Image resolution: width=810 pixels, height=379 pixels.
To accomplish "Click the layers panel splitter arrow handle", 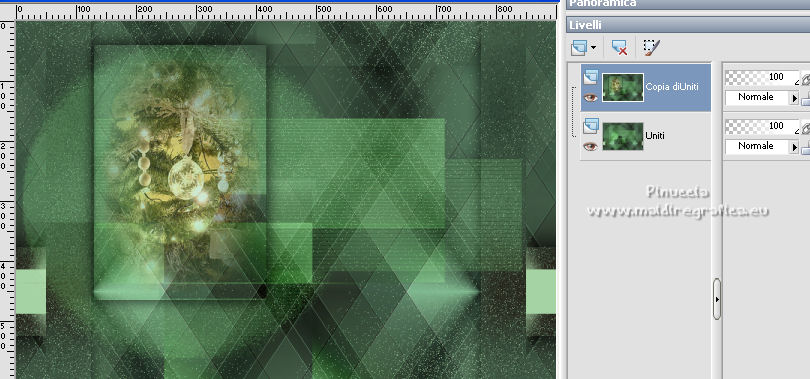I will click(716, 299).
